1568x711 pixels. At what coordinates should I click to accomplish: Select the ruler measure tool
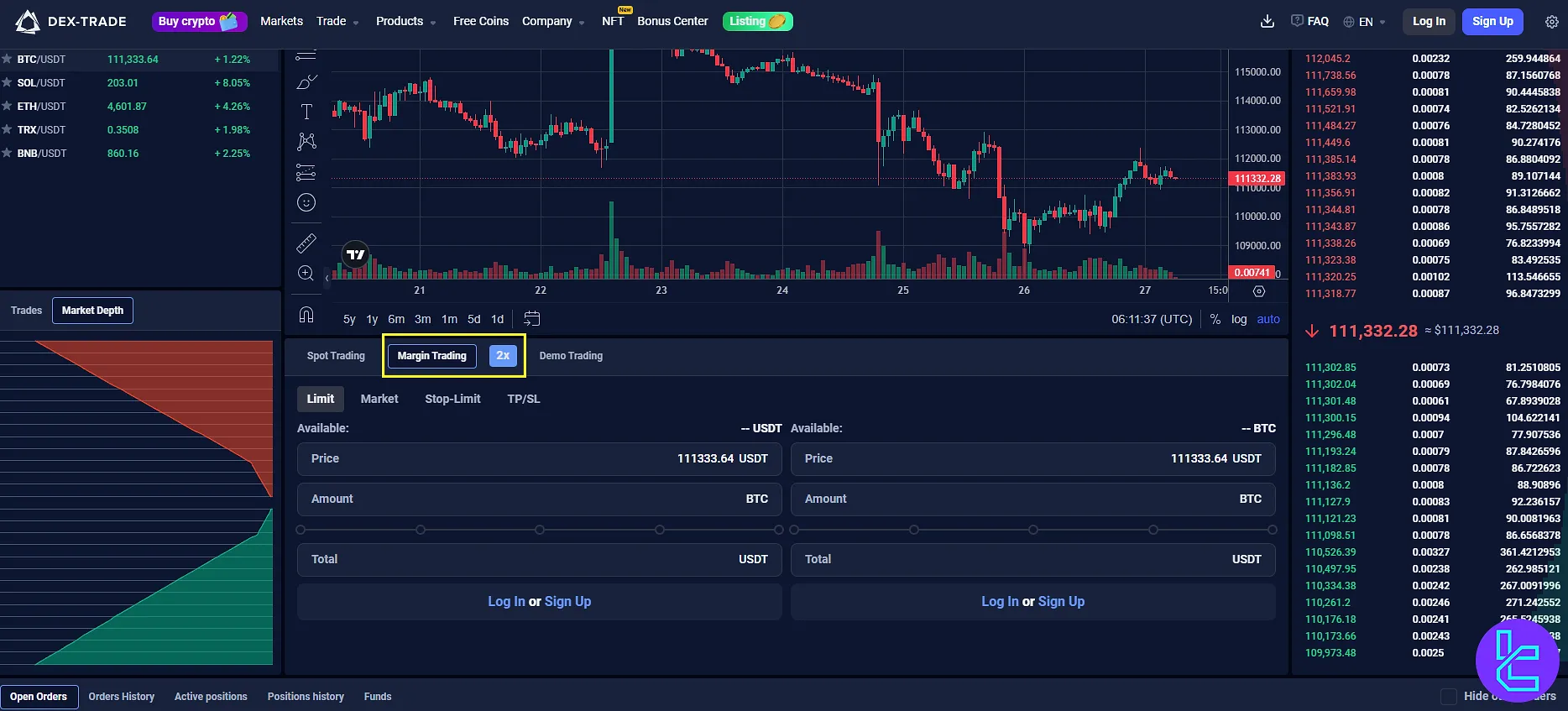(x=306, y=243)
